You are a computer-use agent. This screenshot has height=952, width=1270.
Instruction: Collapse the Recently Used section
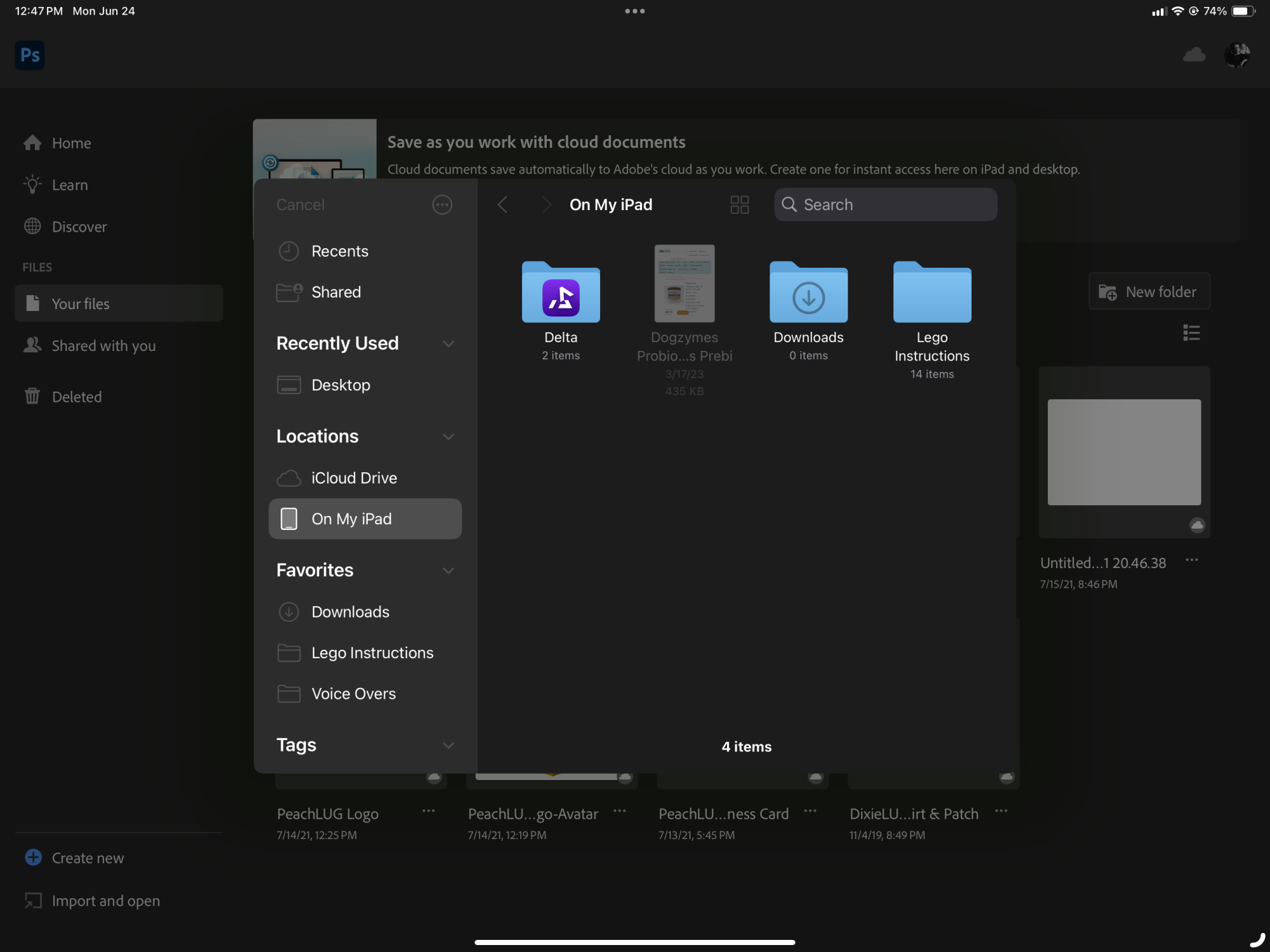click(x=448, y=343)
